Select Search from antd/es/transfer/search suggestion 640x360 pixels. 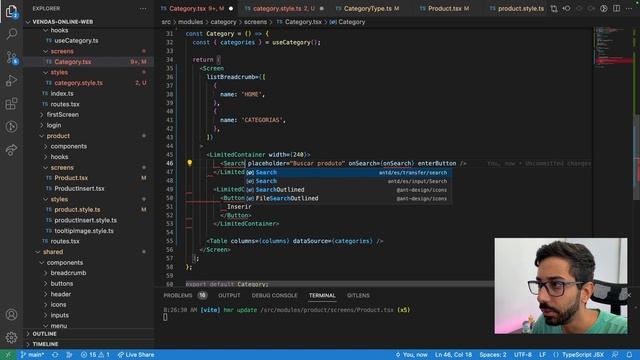pyautogui.click(x=348, y=173)
